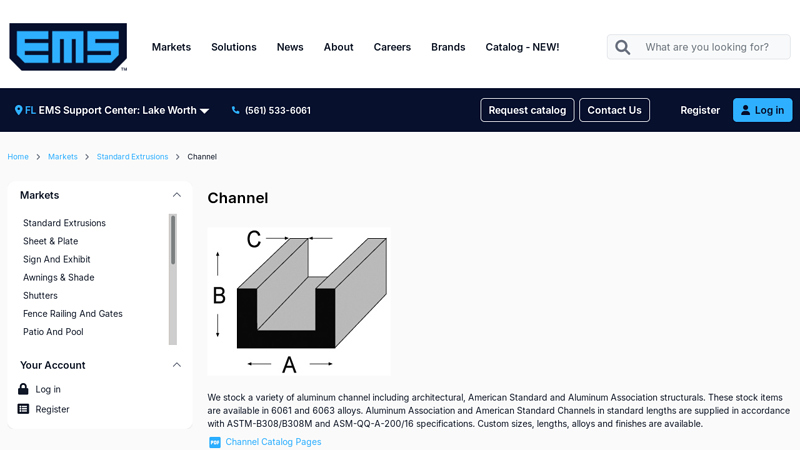The width and height of the screenshot is (800, 450).
Task: Click the Contact Us button
Action: pos(614,110)
